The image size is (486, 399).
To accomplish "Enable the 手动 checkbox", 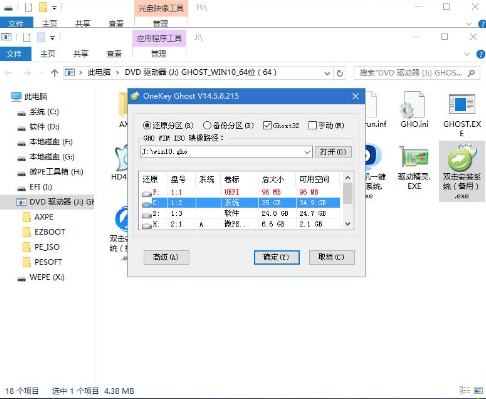I will tap(312, 125).
